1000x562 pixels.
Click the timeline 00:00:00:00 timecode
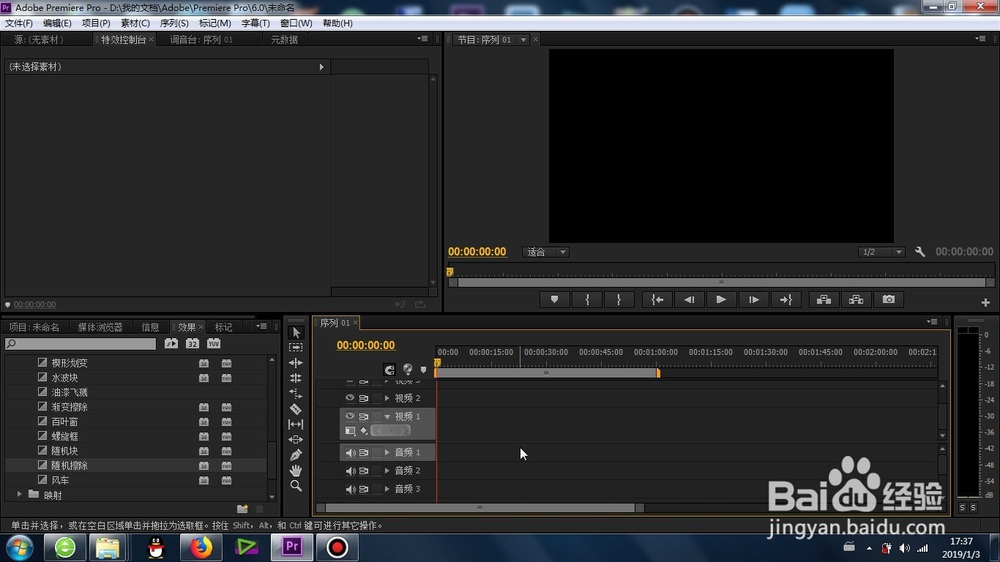pos(365,345)
